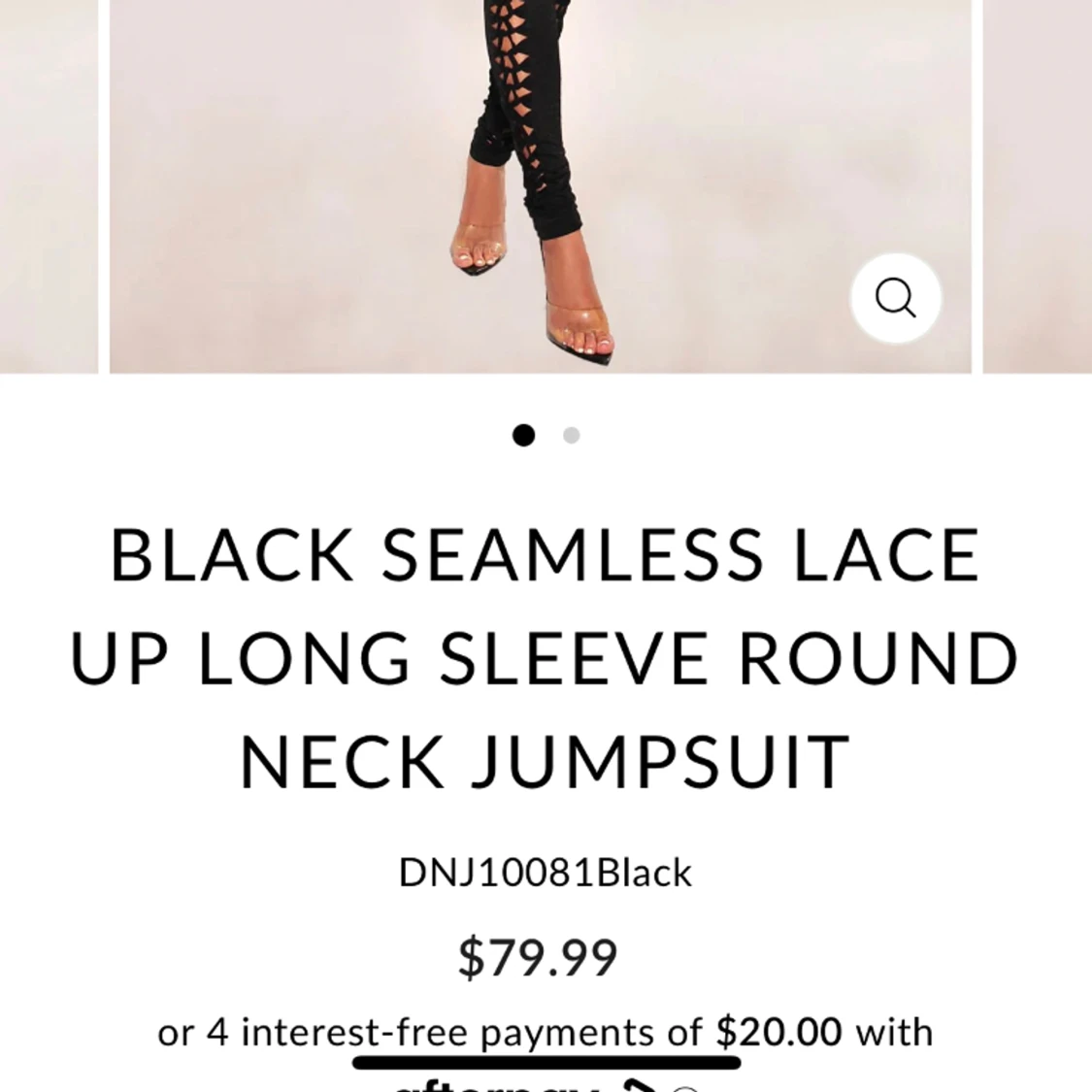Tap the $79.99 price
Viewport: 1092px width, 1092px height.
[x=538, y=958]
